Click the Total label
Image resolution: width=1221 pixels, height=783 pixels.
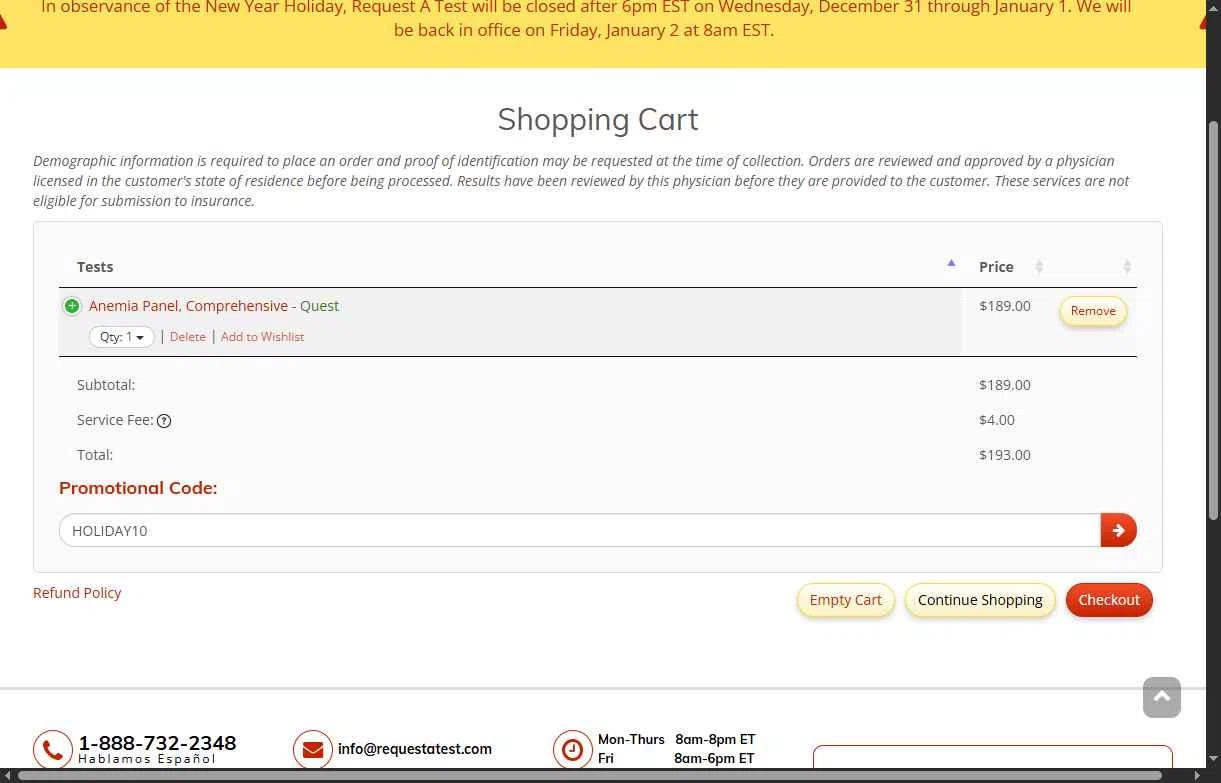(x=95, y=455)
